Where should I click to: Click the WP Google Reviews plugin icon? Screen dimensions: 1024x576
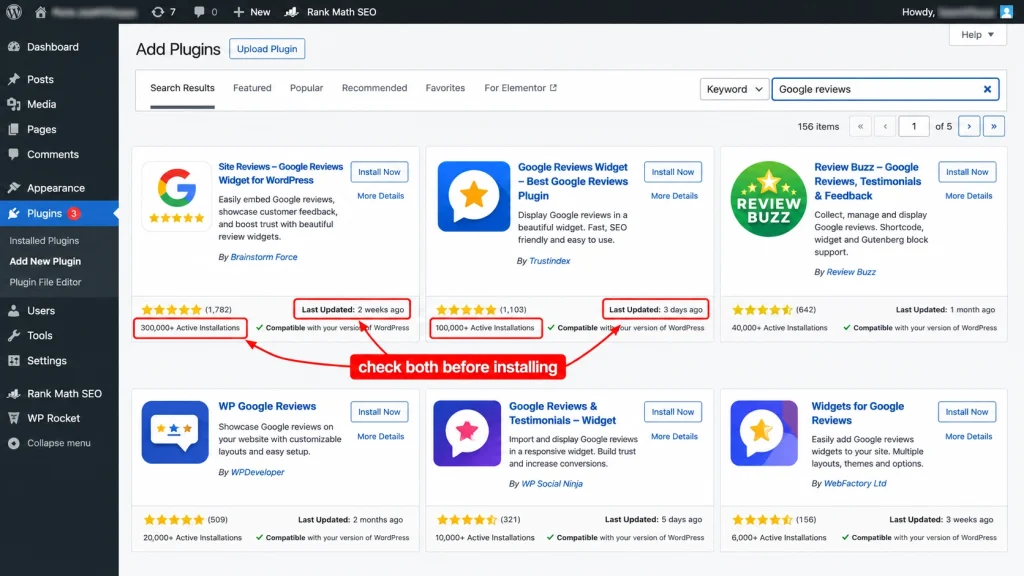pyautogui.click(x=175, y=432)
